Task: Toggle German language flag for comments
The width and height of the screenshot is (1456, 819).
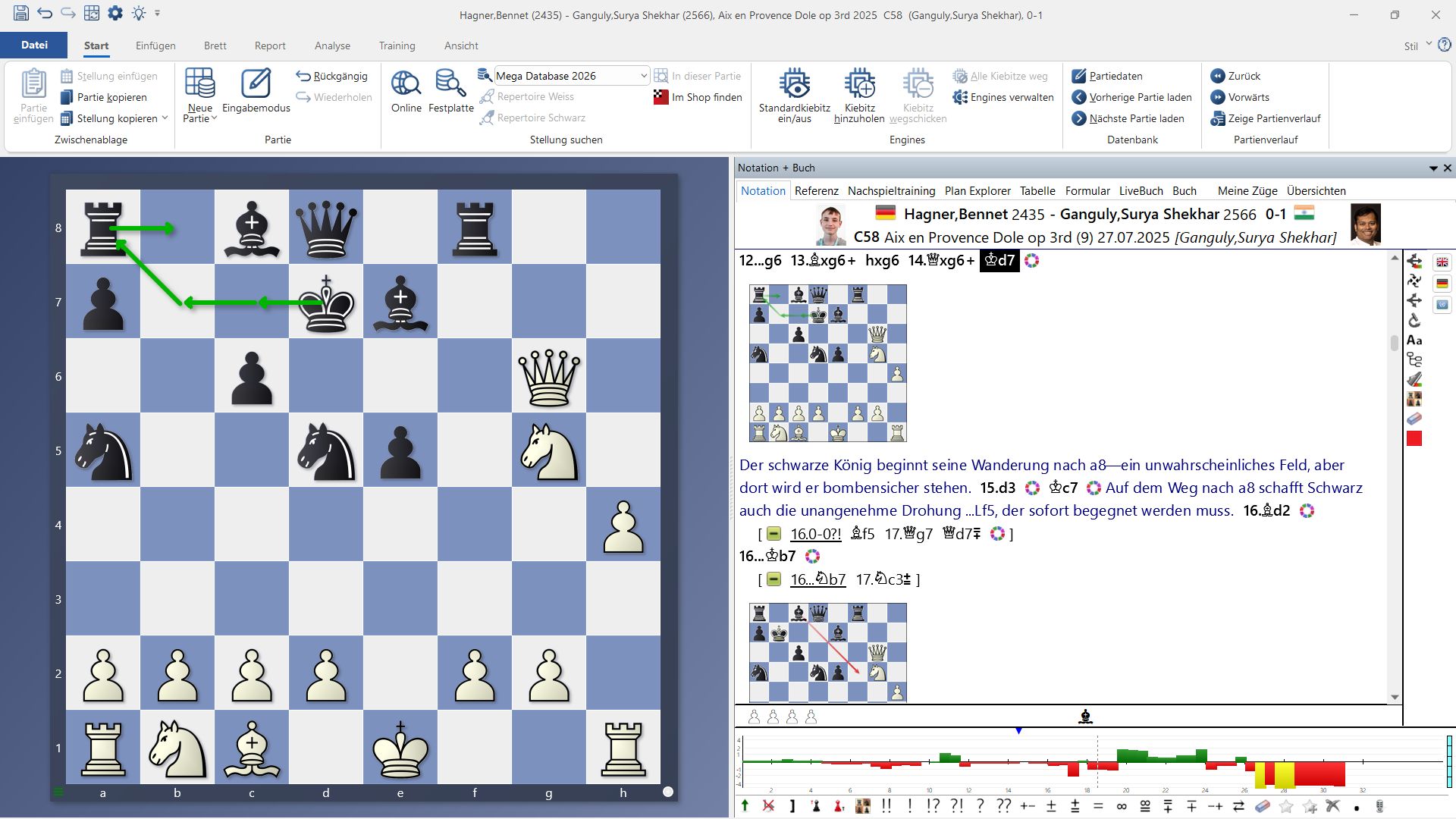Action: click(1442, 284)
